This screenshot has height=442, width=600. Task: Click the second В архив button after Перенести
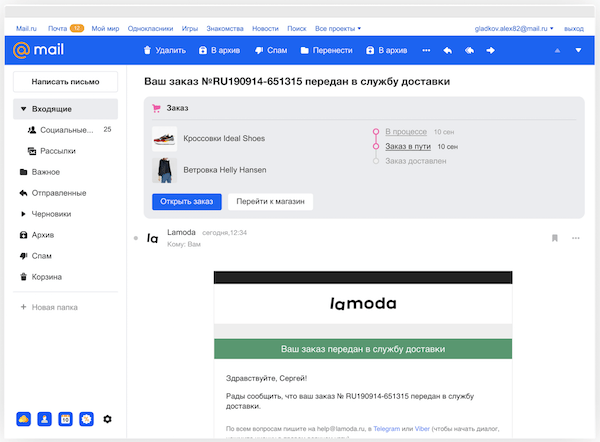(x=386, y=51)
